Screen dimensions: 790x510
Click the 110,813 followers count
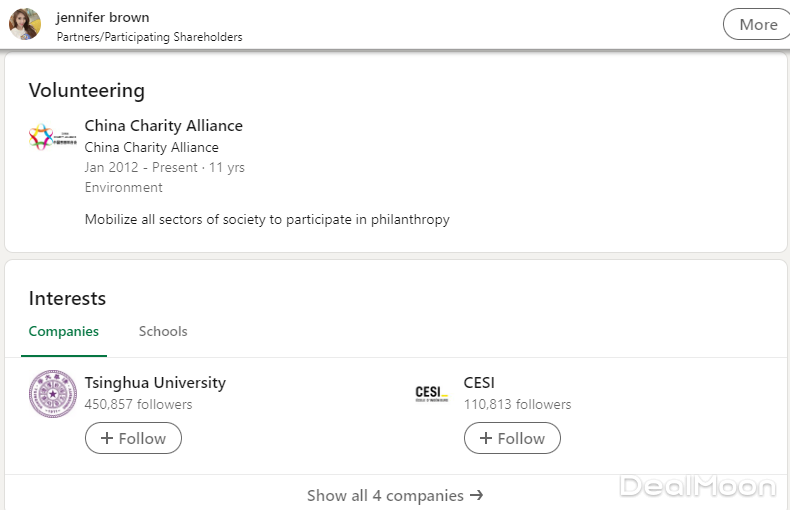tap(517, 404)
